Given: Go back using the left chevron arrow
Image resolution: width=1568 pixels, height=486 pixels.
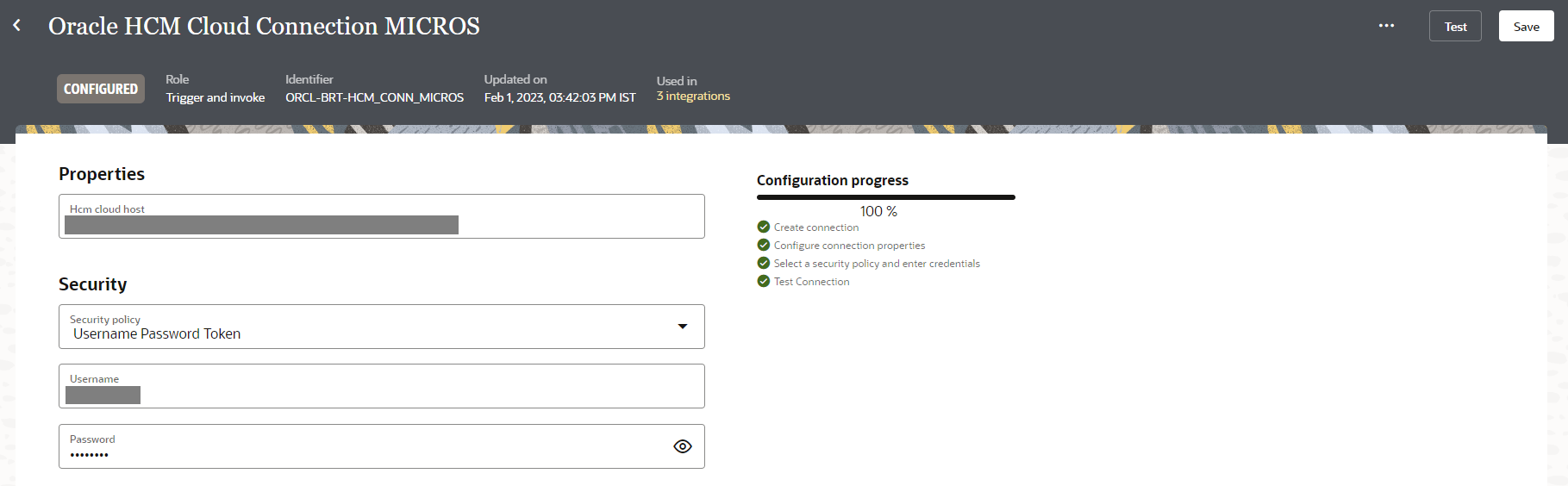Looking at the screenshot, I should [16, 26].
